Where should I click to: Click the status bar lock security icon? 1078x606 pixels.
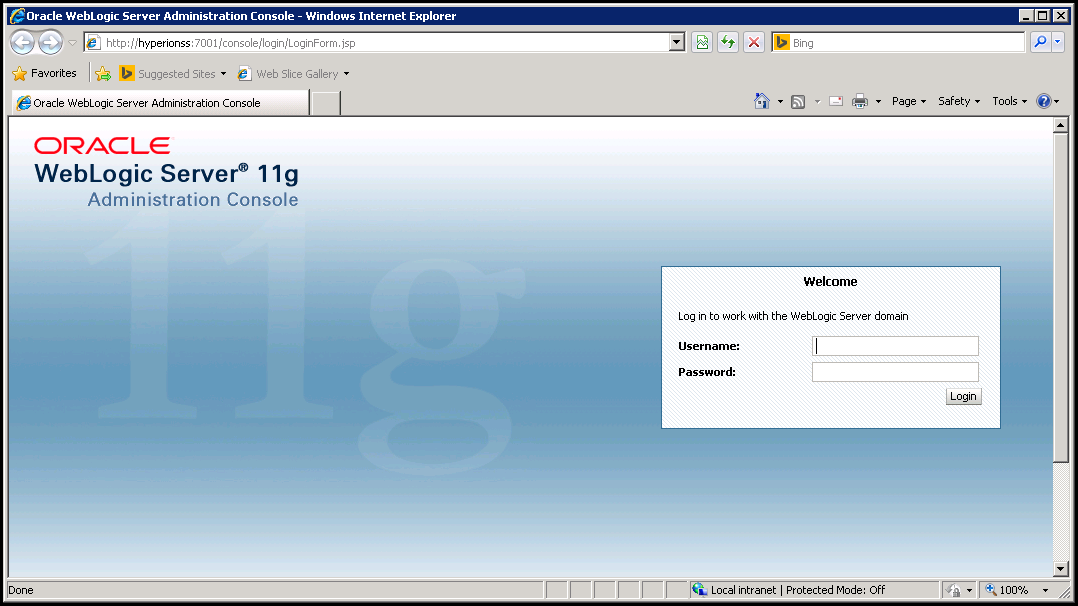click(x=954, y=590)
